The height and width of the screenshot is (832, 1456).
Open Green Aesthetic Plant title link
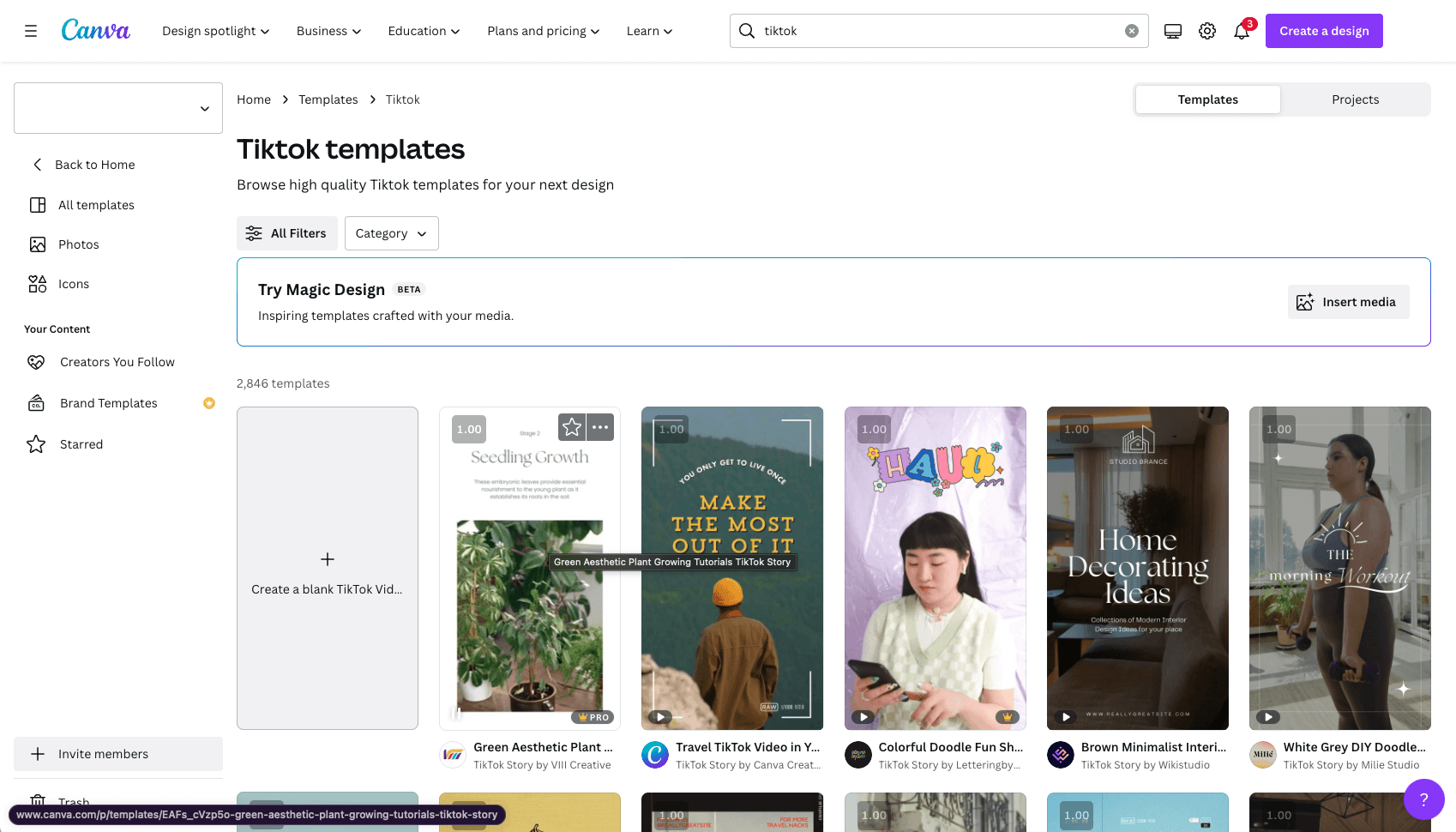tap(543, 747)
